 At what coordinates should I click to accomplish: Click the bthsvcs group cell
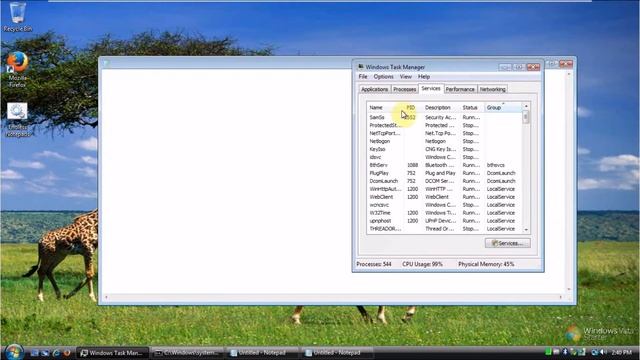(496, 165)
